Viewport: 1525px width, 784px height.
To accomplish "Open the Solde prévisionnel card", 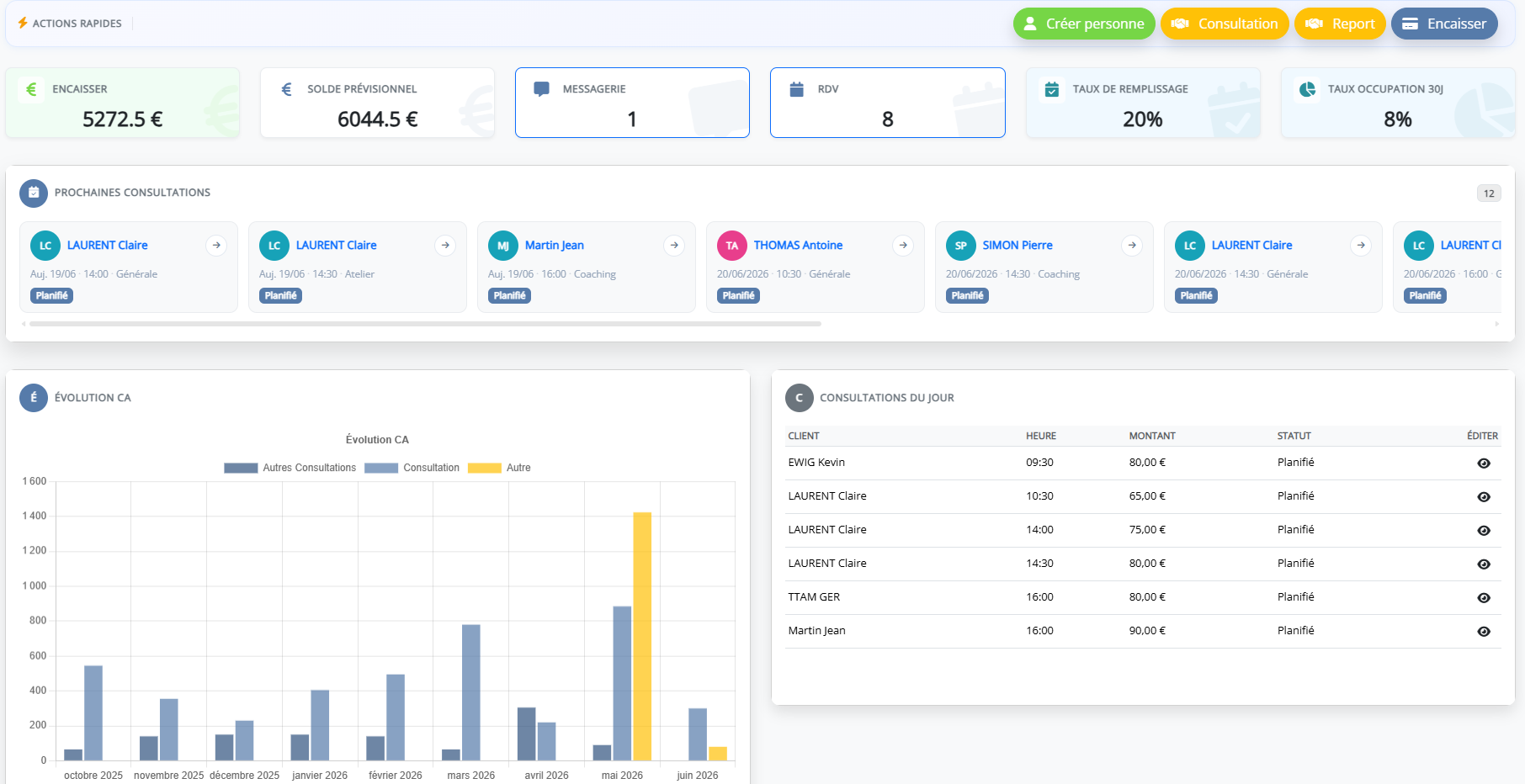I will (x=378, y=103).
